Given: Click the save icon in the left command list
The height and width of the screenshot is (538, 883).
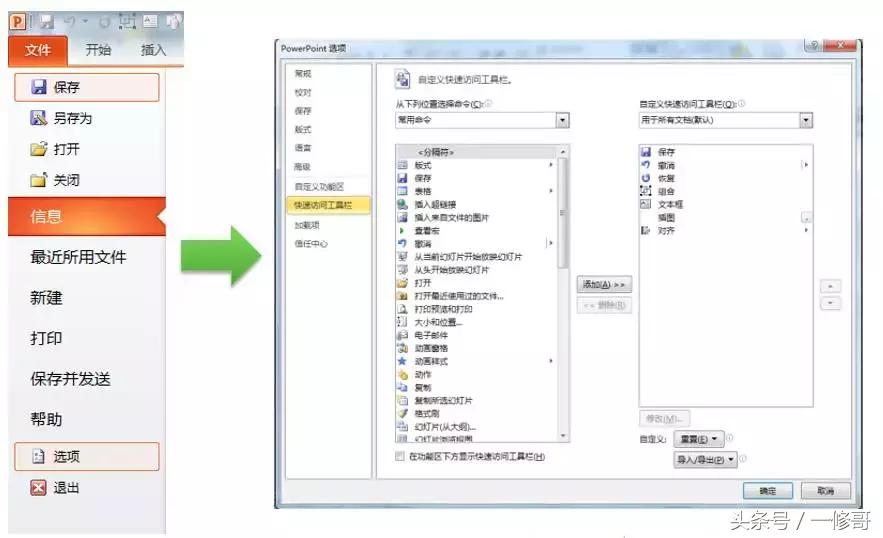Looking at the screenshot, I should 402,178.
